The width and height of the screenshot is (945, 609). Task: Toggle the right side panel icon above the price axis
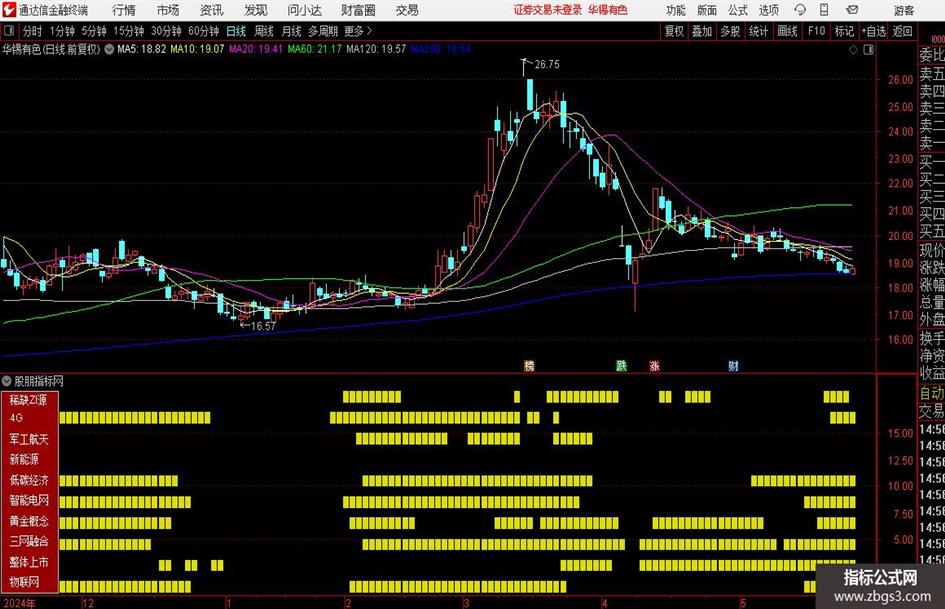click(x=868, y=50)
